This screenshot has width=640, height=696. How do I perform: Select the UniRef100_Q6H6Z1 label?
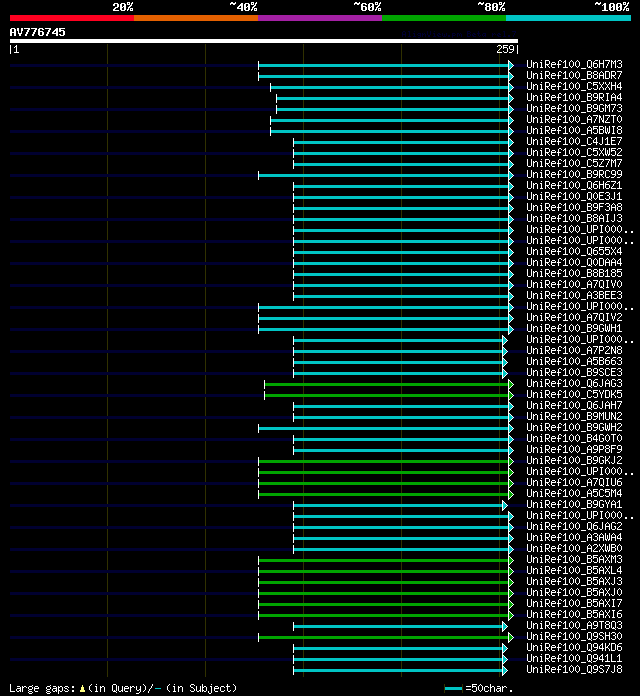(x=574, y=186)
